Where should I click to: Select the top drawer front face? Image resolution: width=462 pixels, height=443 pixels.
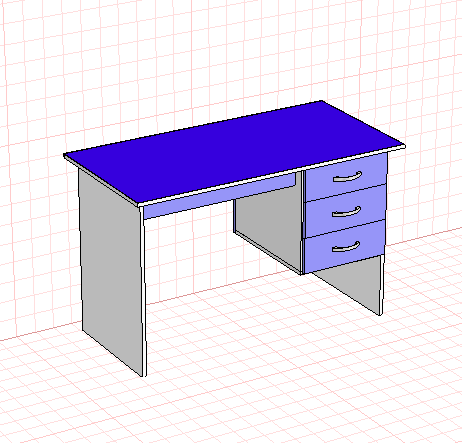[x=347, y=177]
